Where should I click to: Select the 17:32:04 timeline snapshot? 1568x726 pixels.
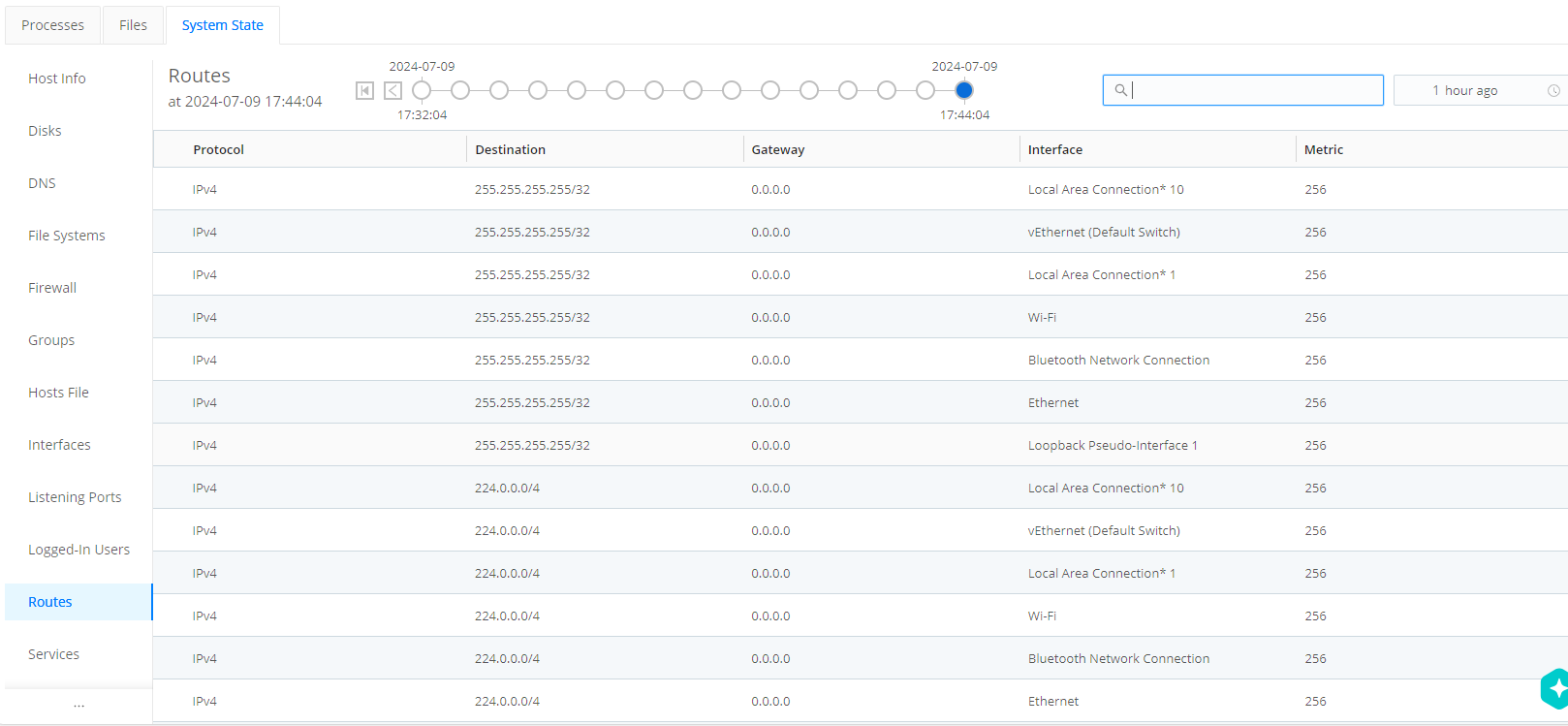pos(422,90)
